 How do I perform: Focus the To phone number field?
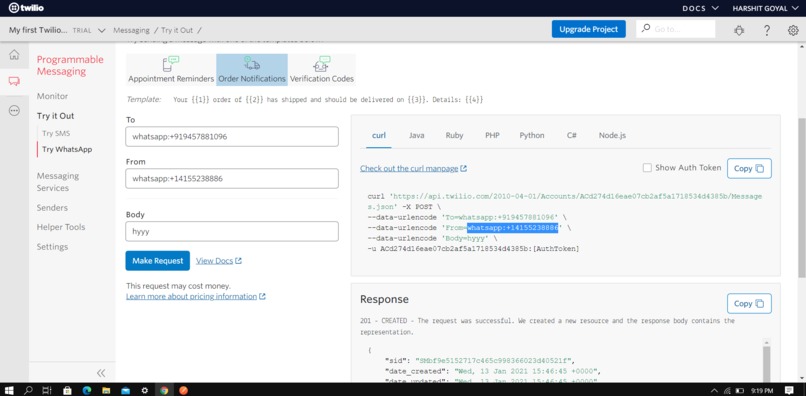pyautogui.click(x=232, y=137)
